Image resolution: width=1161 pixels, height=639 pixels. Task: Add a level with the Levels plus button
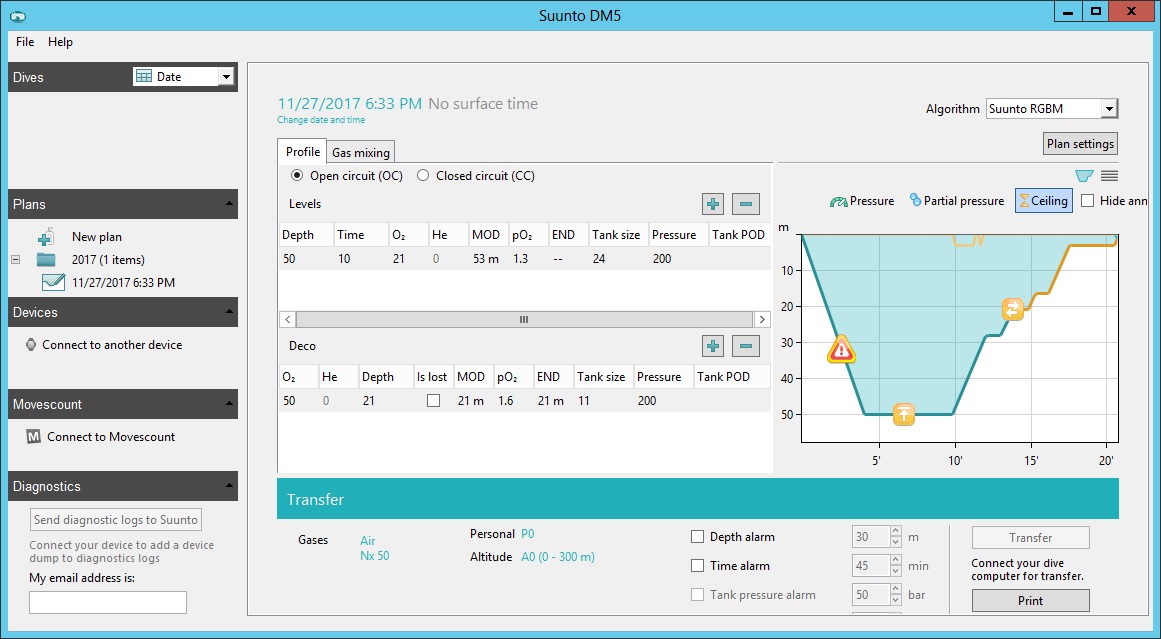[x=712, y=204]
